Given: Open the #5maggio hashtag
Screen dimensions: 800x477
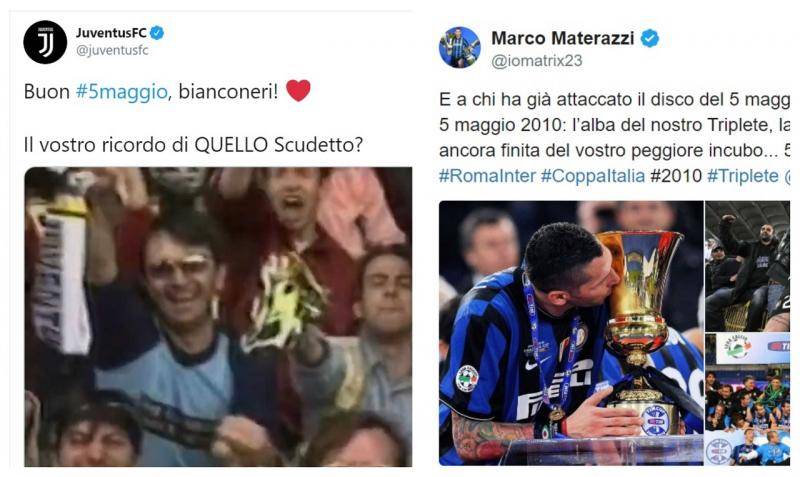Looking at the screenshot, I should (121, 92).
